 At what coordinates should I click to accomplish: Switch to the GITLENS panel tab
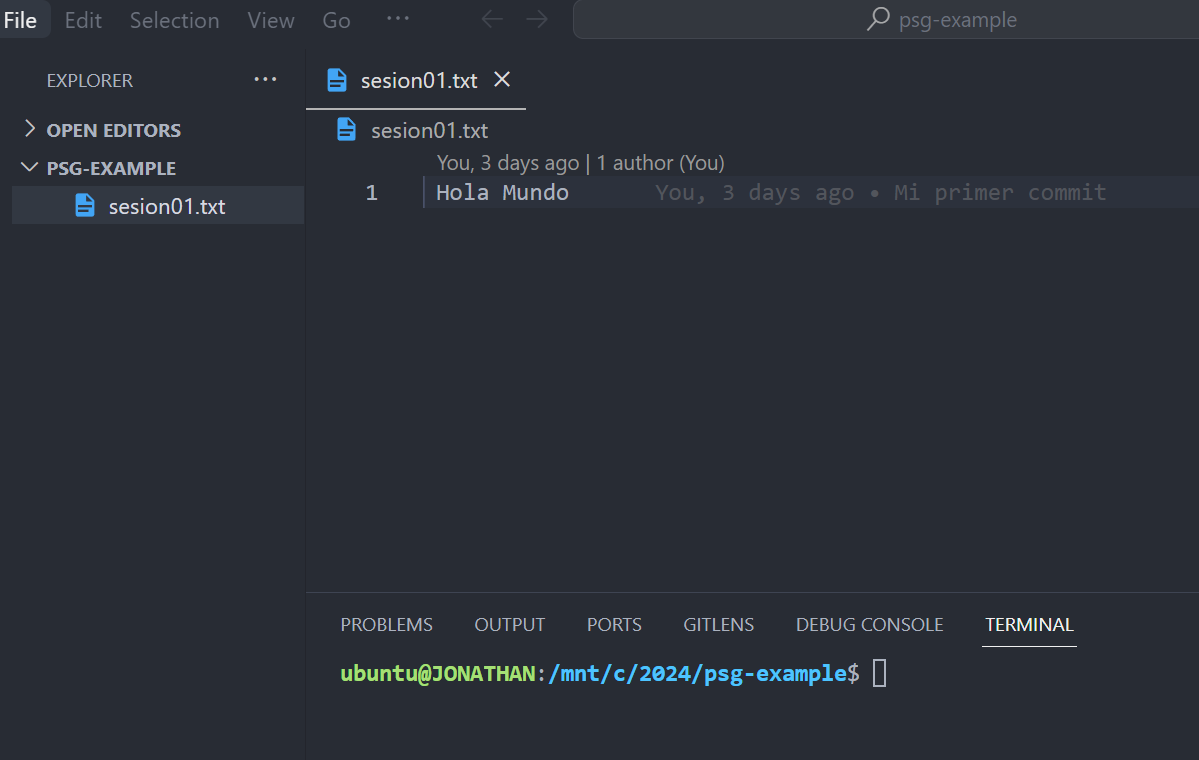tap(718, 624)
